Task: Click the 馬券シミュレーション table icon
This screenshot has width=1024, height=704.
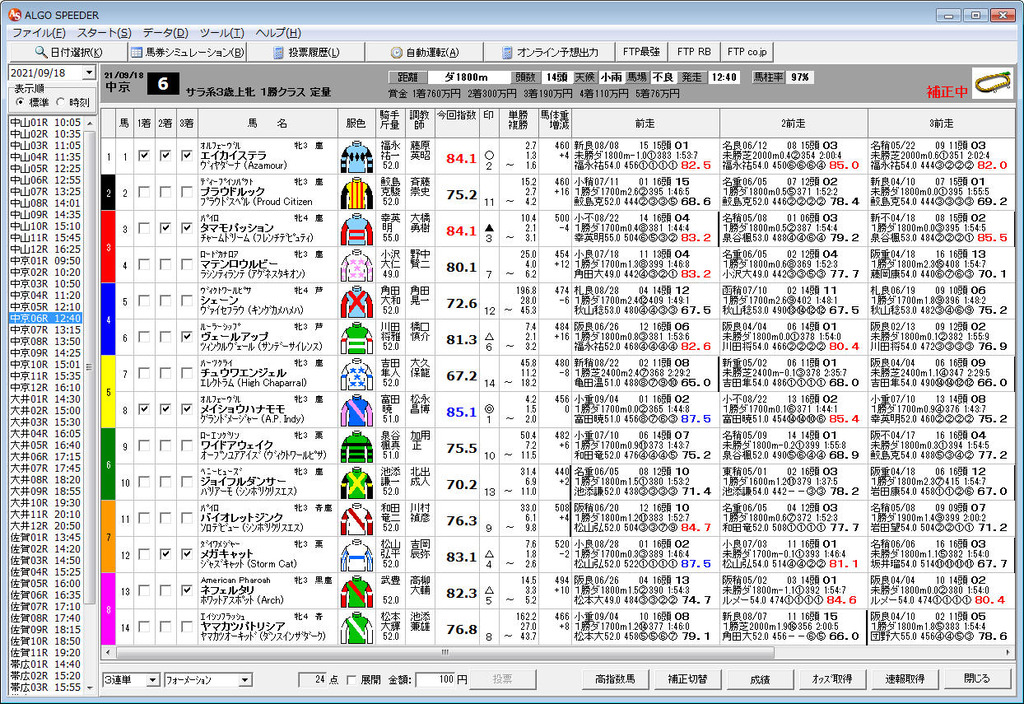Action: (x=136, y=52)
